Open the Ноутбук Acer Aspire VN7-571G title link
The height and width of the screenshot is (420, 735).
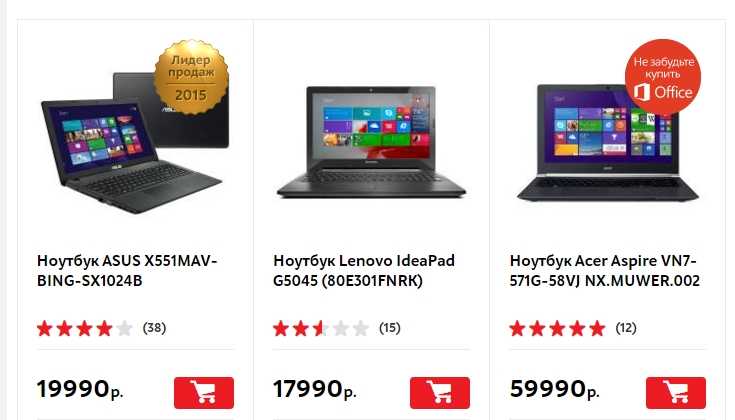pyautogui.click(x=605, y=270)
